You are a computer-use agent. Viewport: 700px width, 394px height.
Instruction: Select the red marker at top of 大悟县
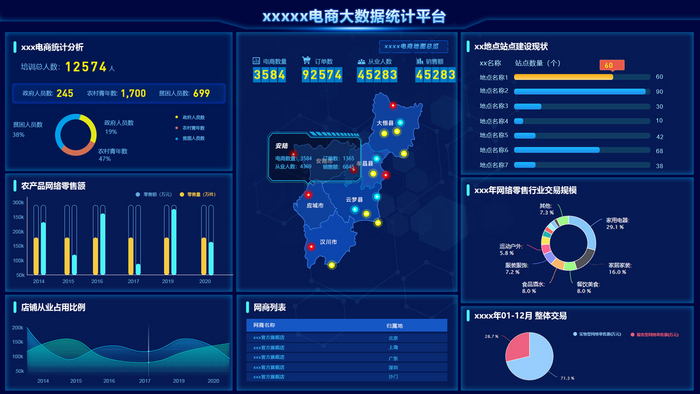coord(393,106)
